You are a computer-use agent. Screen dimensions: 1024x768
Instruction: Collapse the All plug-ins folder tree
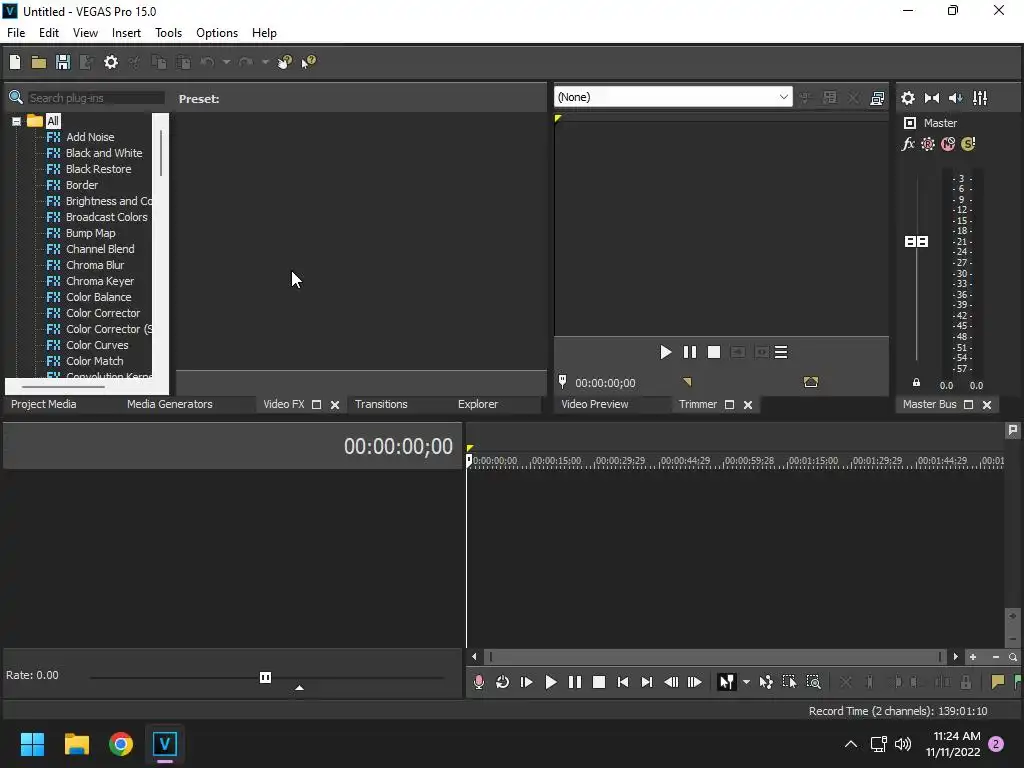[x=16, y=121]
